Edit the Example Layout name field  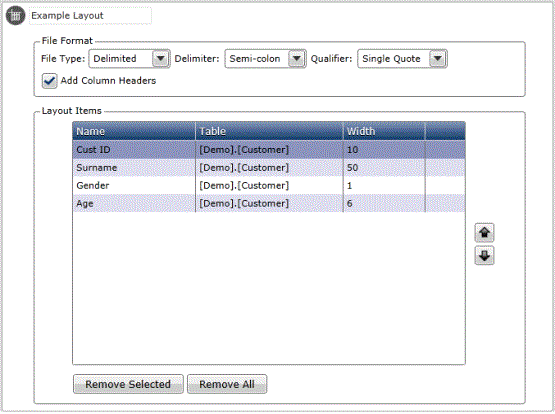[90, 16]
